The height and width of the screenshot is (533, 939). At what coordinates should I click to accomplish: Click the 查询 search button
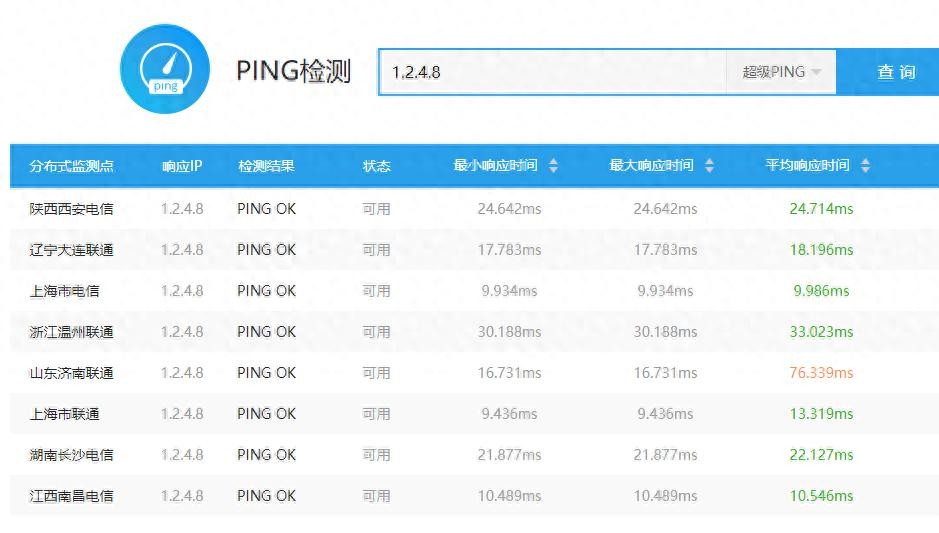pos(896,72)
